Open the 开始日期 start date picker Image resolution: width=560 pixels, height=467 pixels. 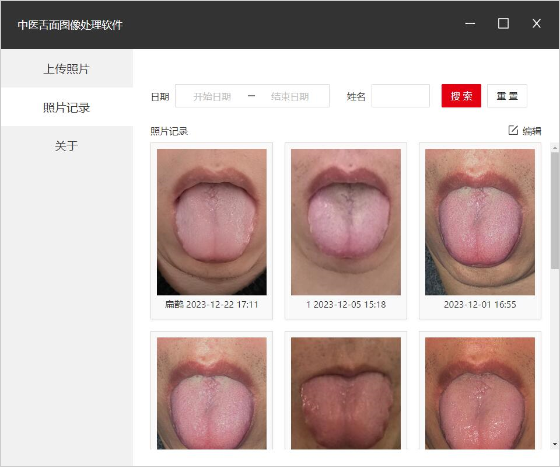(212, 96)
